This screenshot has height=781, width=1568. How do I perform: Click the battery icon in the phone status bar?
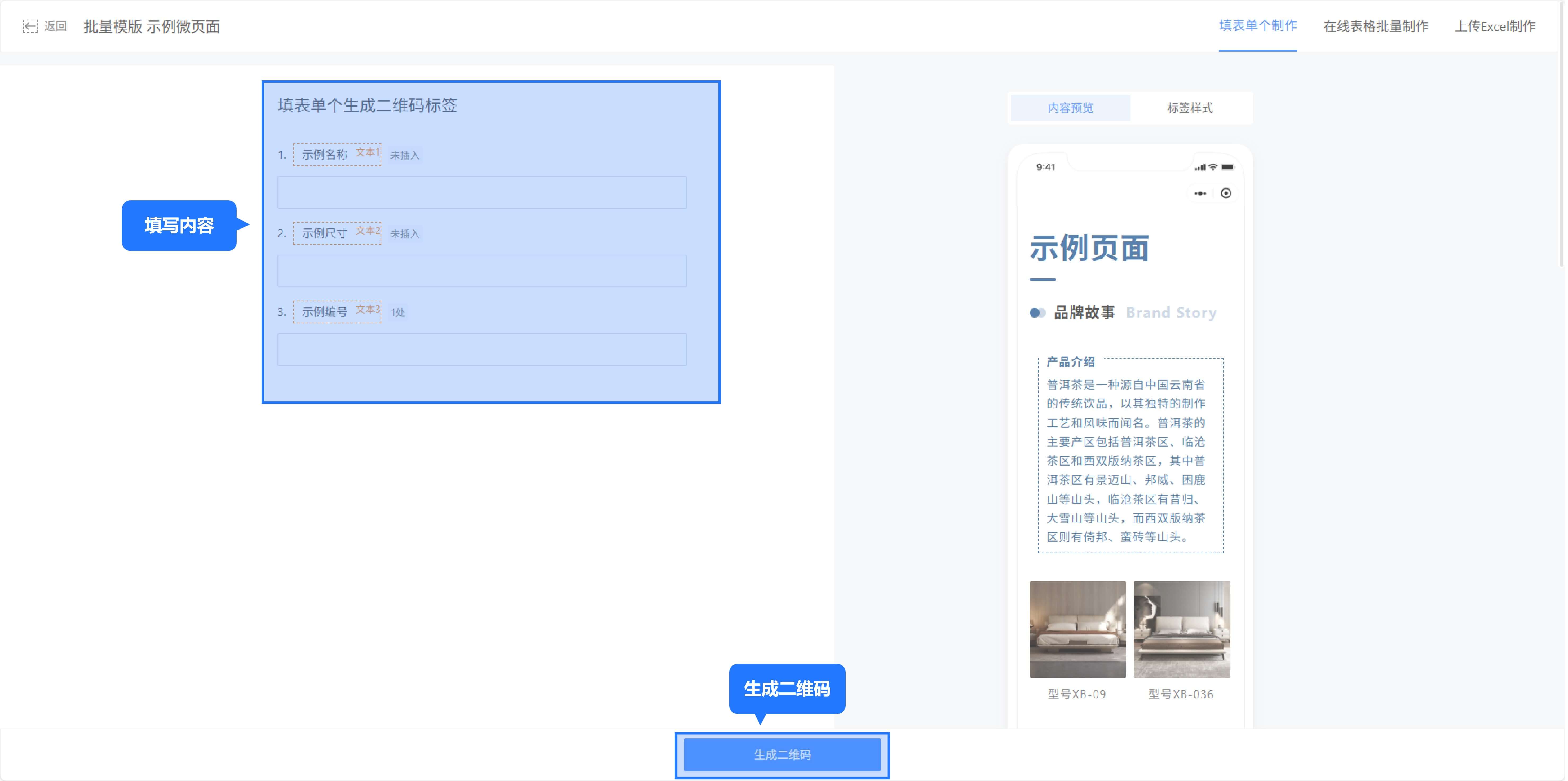click(1227, 167)
